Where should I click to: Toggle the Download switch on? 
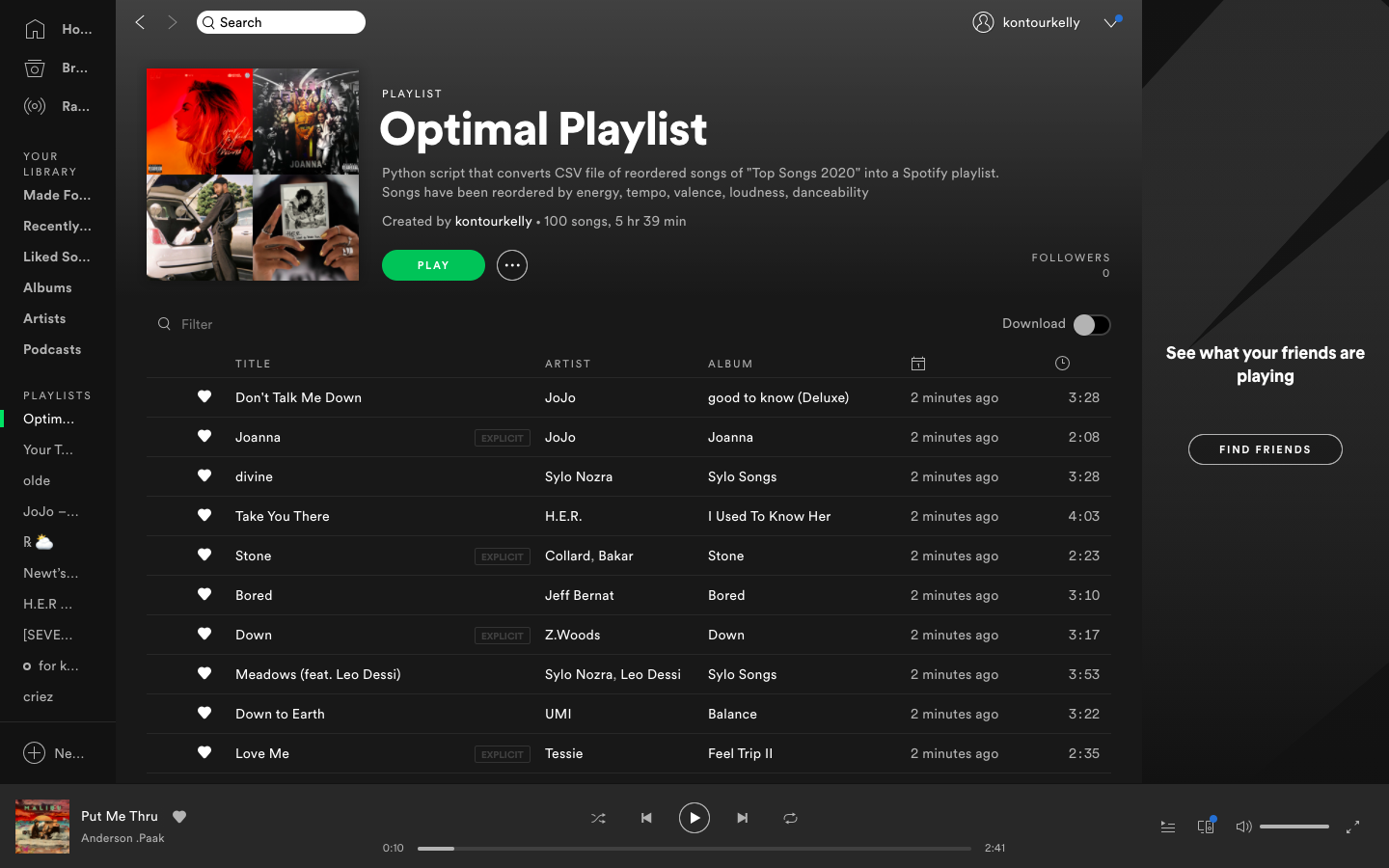click(x=1091, y=325)
